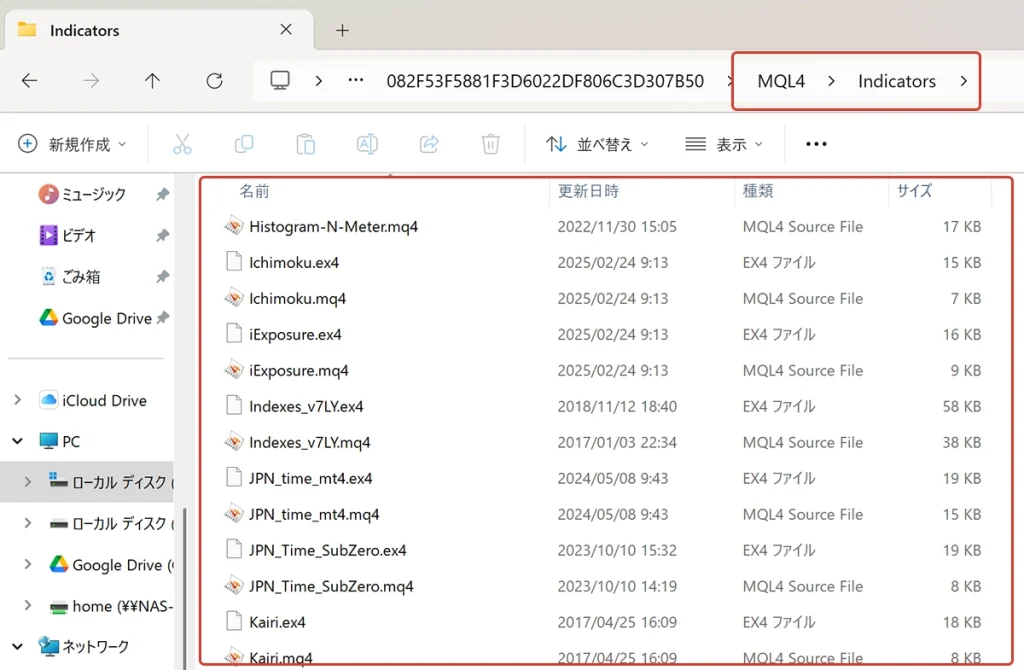The height and width of the screenshot is (670, 1024).
Task: Open the 並べ替え sort dropdown
Action: click(x=597, y=144)
